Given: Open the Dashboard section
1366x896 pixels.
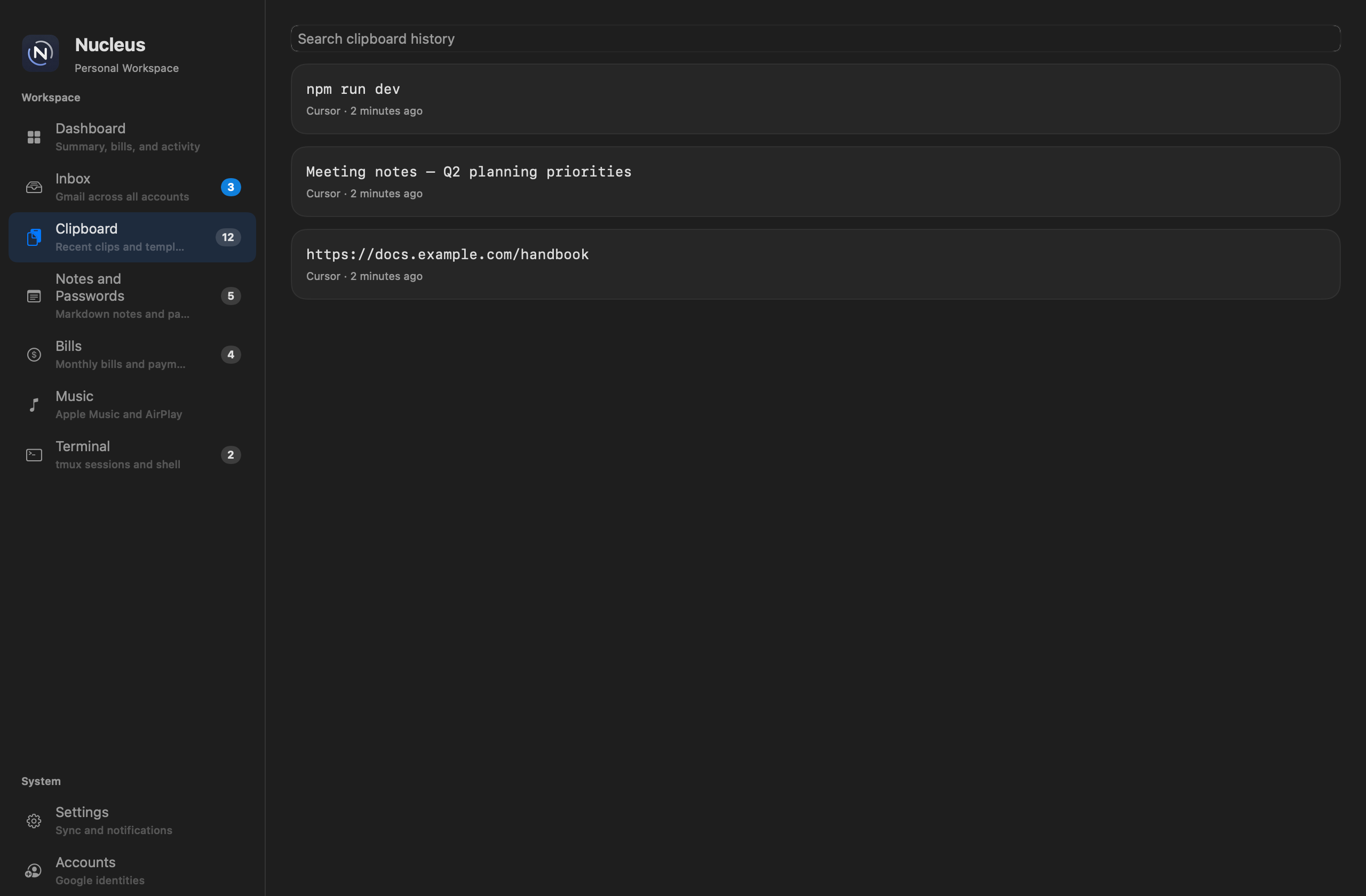Looking at the screenshot, I should click(132, 137).
